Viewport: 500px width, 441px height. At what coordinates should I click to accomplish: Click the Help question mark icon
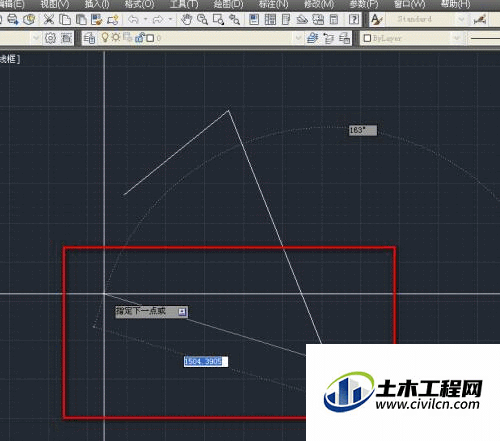[354, 19]
